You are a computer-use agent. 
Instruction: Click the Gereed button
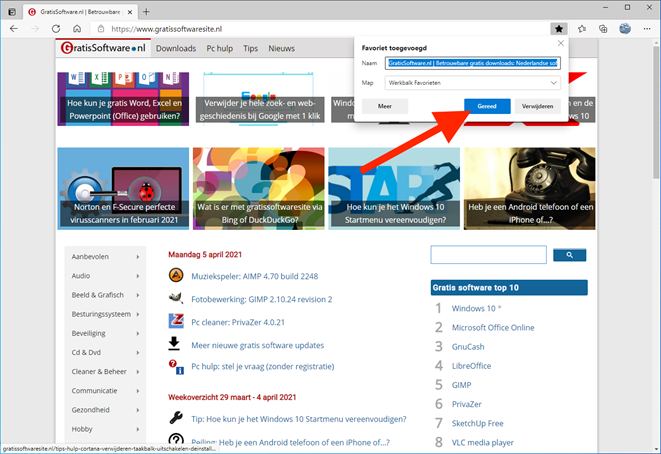[487, 106]
